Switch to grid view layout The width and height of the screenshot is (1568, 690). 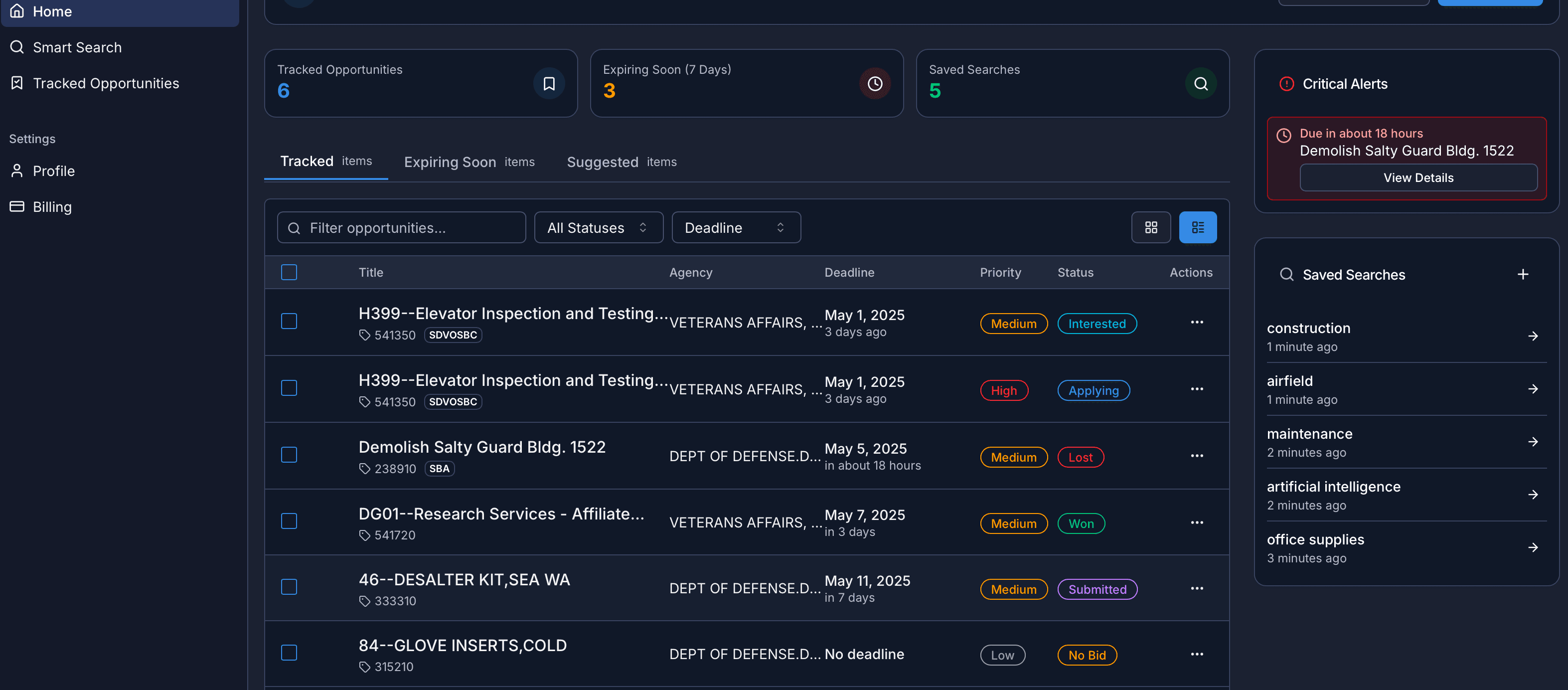coord(1150,228)
